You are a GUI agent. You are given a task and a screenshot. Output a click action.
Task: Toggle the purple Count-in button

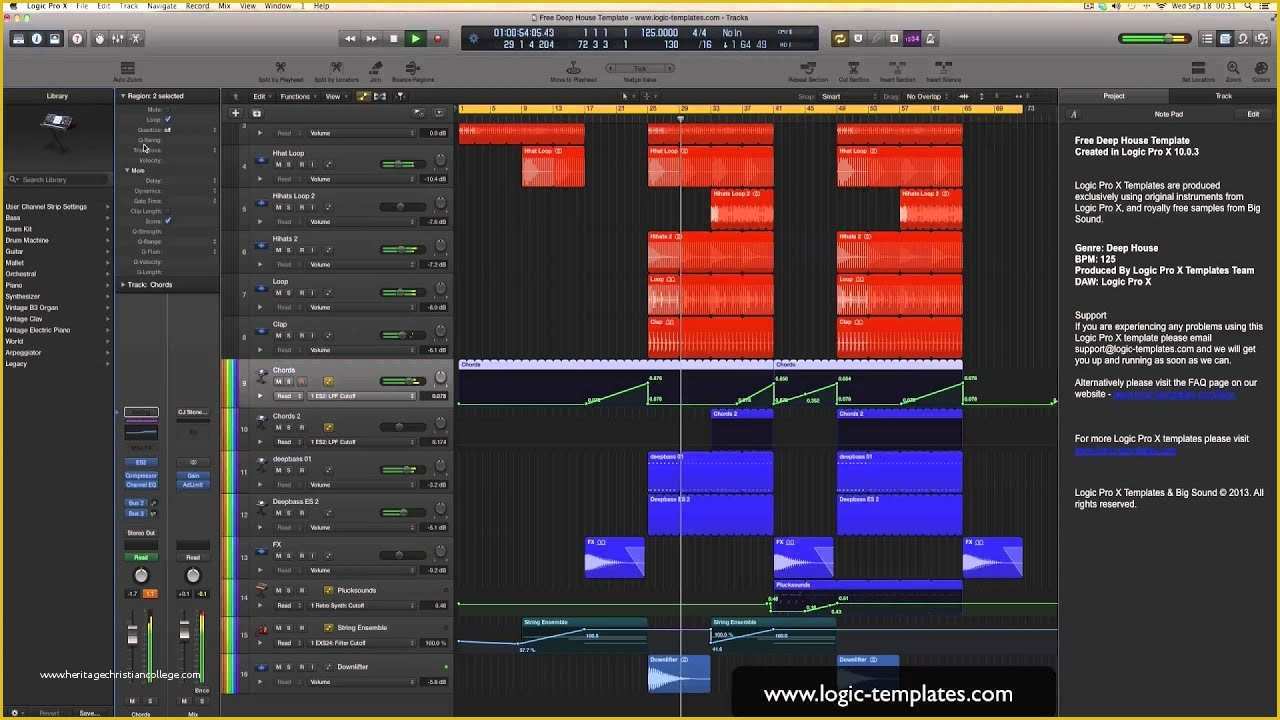point(912,39)
